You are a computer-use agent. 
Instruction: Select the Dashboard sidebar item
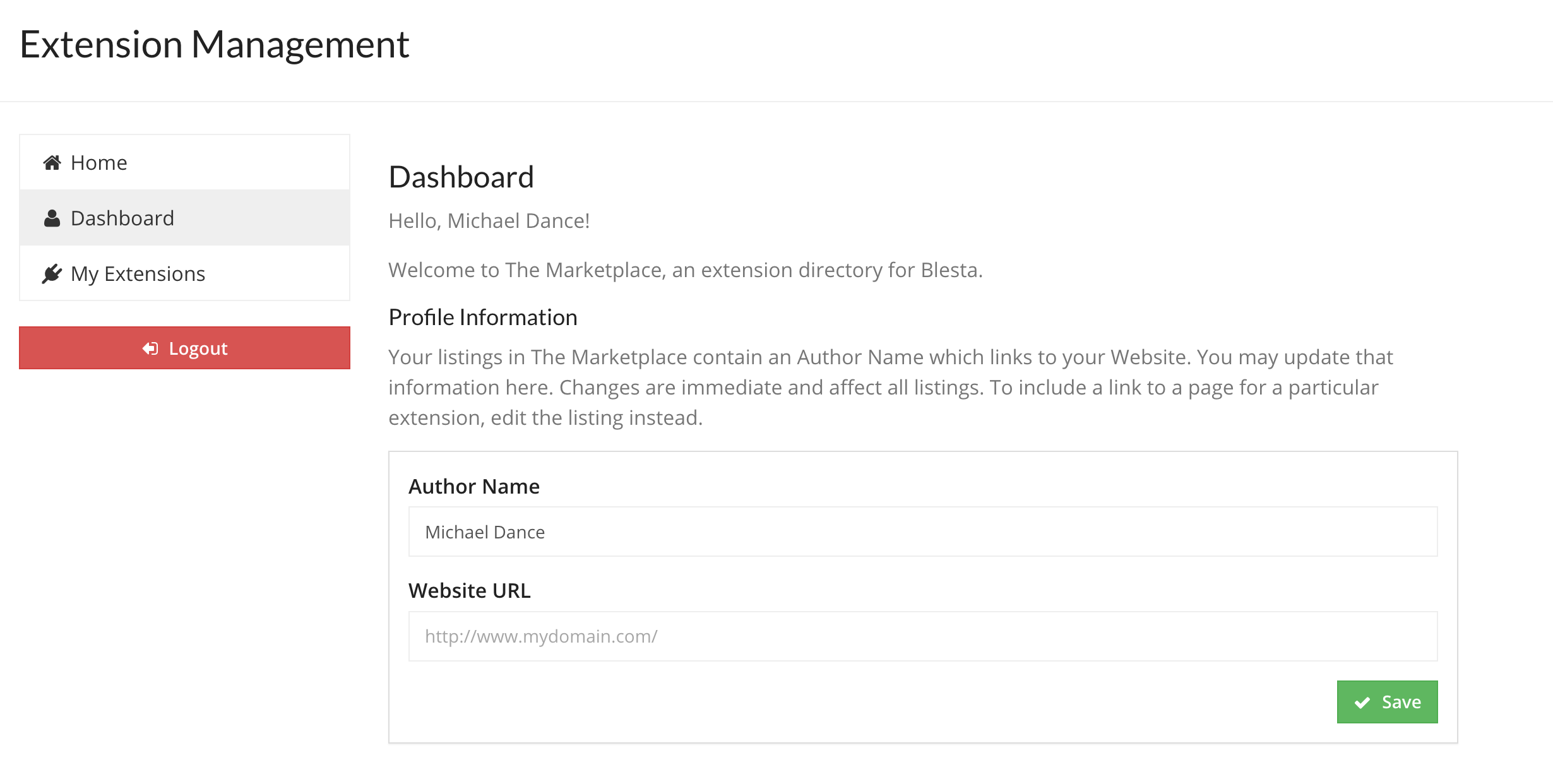(x=122, y=218)
